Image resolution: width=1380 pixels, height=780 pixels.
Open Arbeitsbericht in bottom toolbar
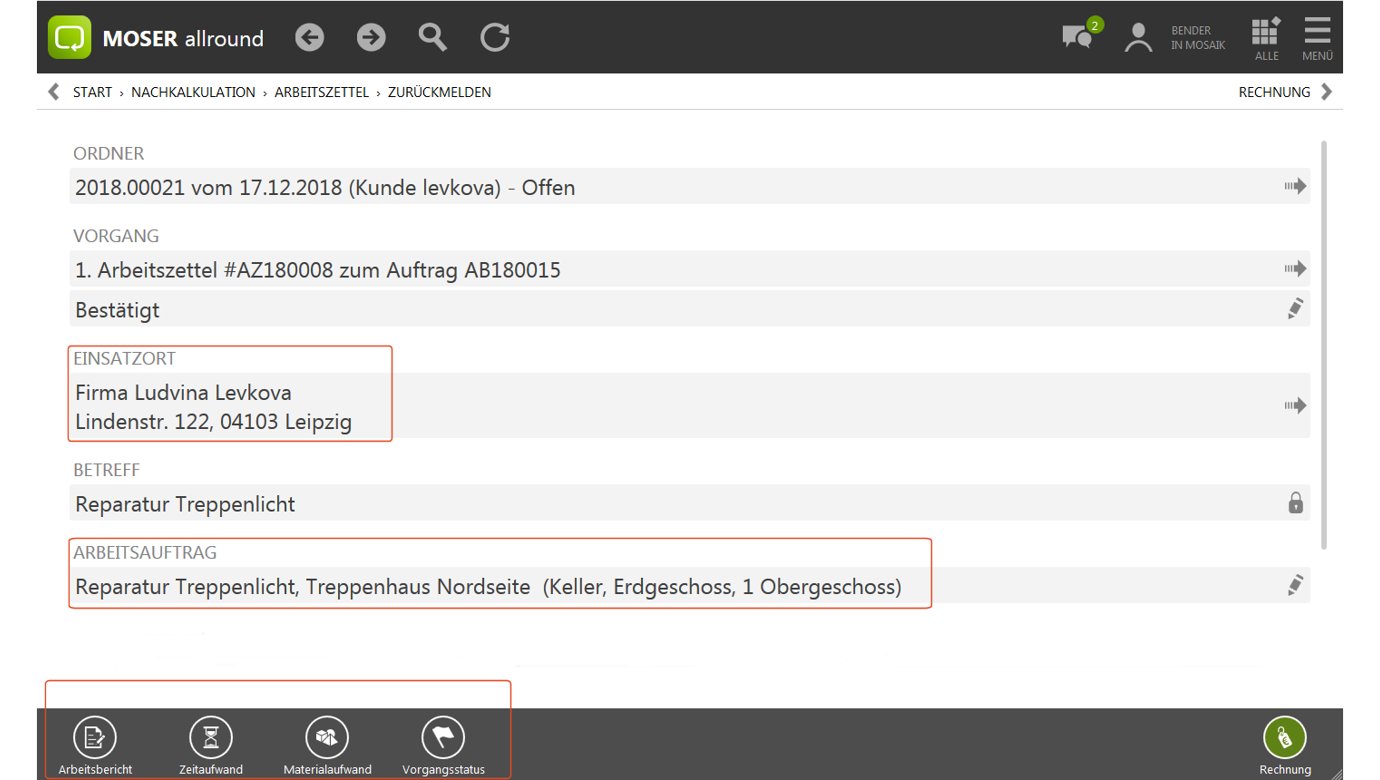click(x=95, y=739)
